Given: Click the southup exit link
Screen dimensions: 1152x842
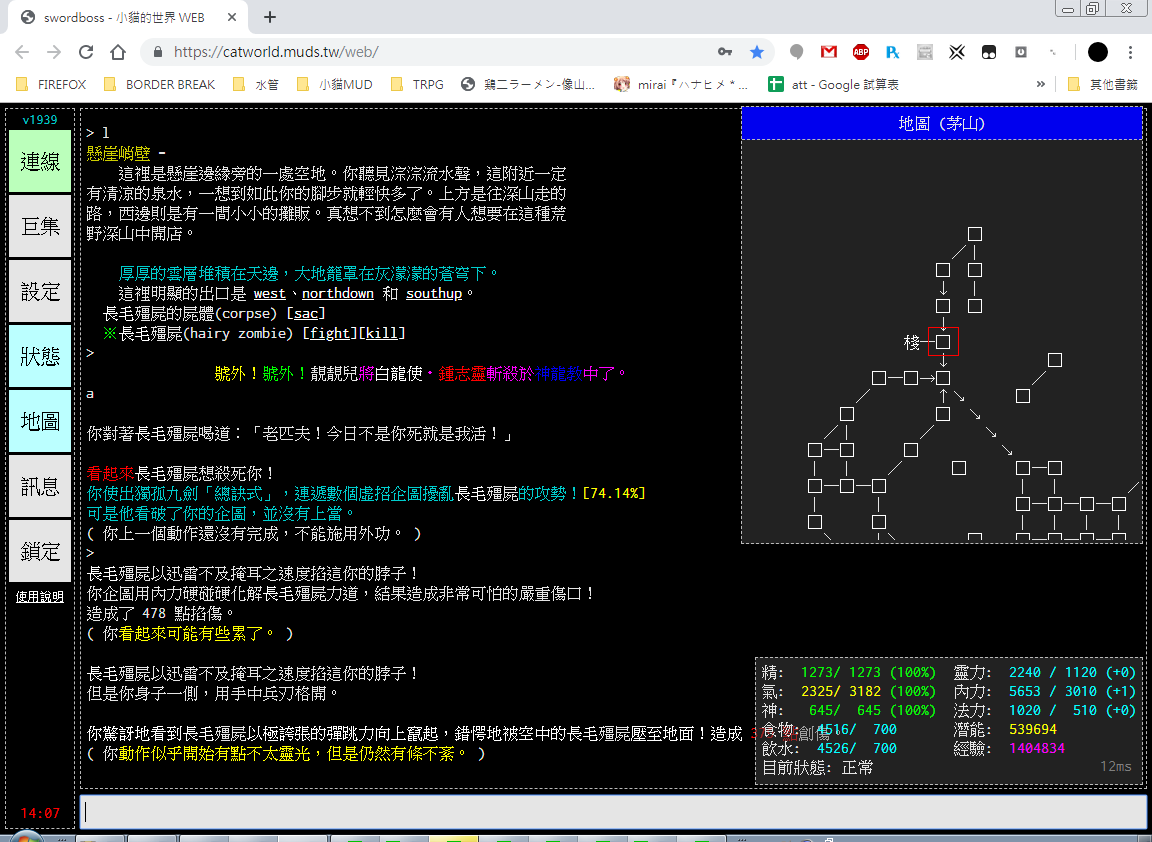Looking at the screenshot, I should (433, 293).
